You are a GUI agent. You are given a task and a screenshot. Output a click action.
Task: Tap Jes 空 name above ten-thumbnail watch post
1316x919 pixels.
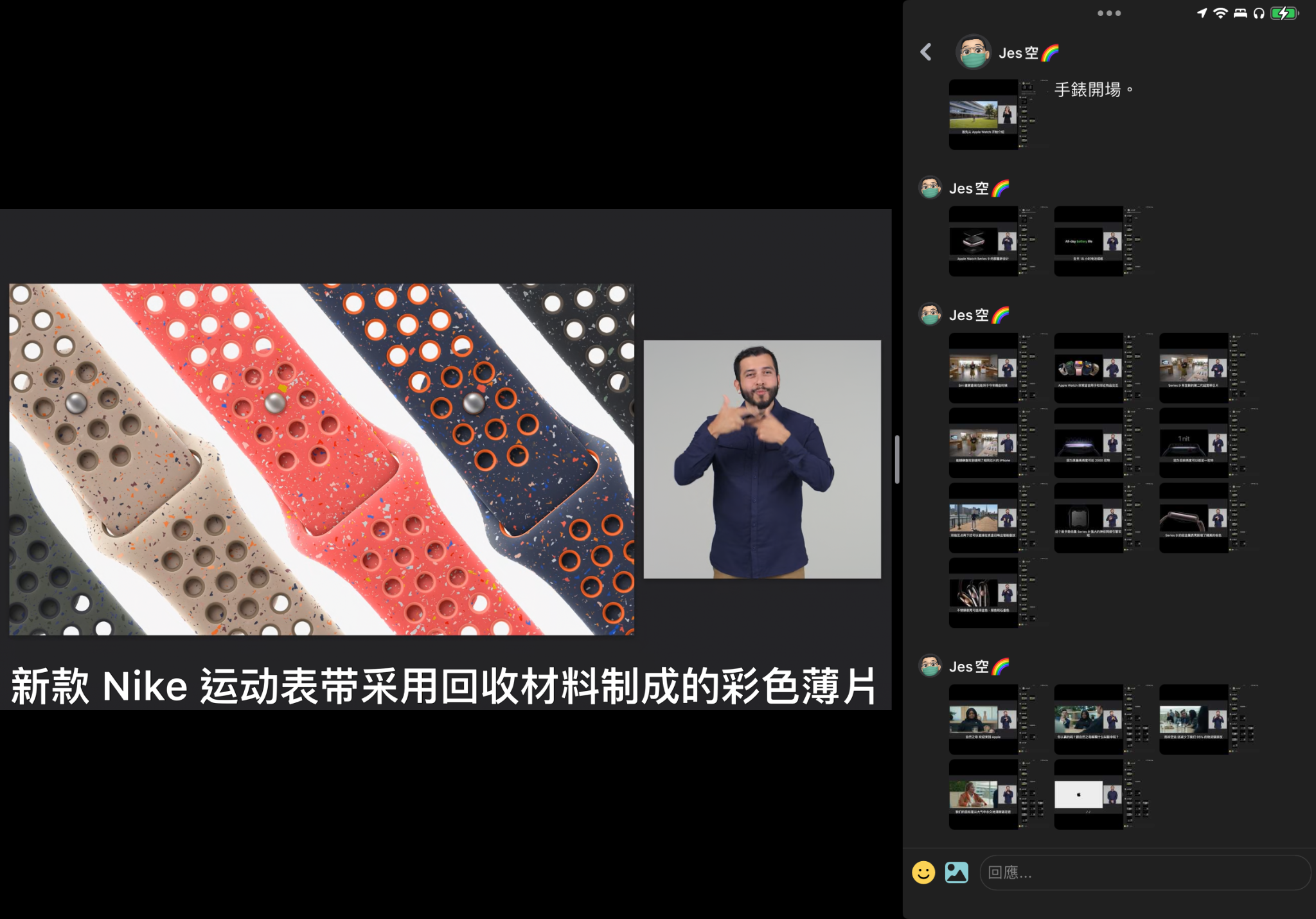point(979,315)
